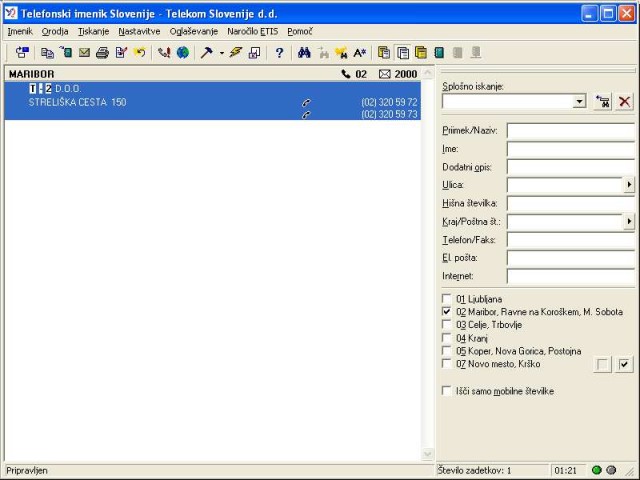Expand the Kraj/Poštna št. field arrow button
The image size is (640, 480).
[629, 221]
